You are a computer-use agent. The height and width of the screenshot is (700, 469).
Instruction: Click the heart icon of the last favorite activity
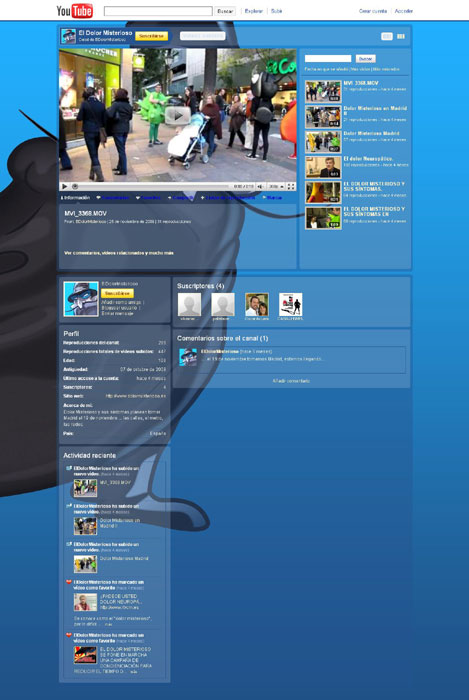[x=69, y=635]
